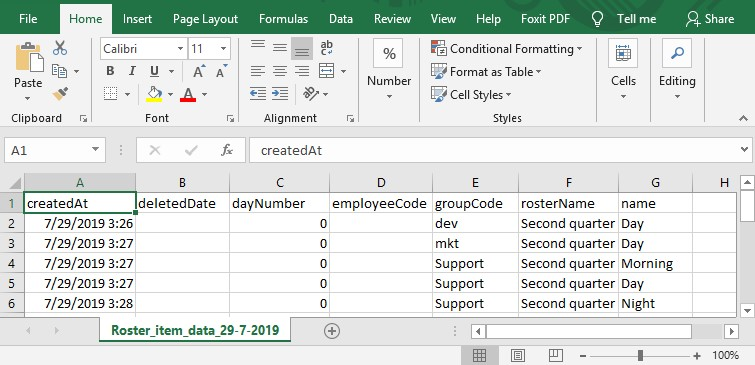Expand font name dropdown arrow

(x=180, y=49)
